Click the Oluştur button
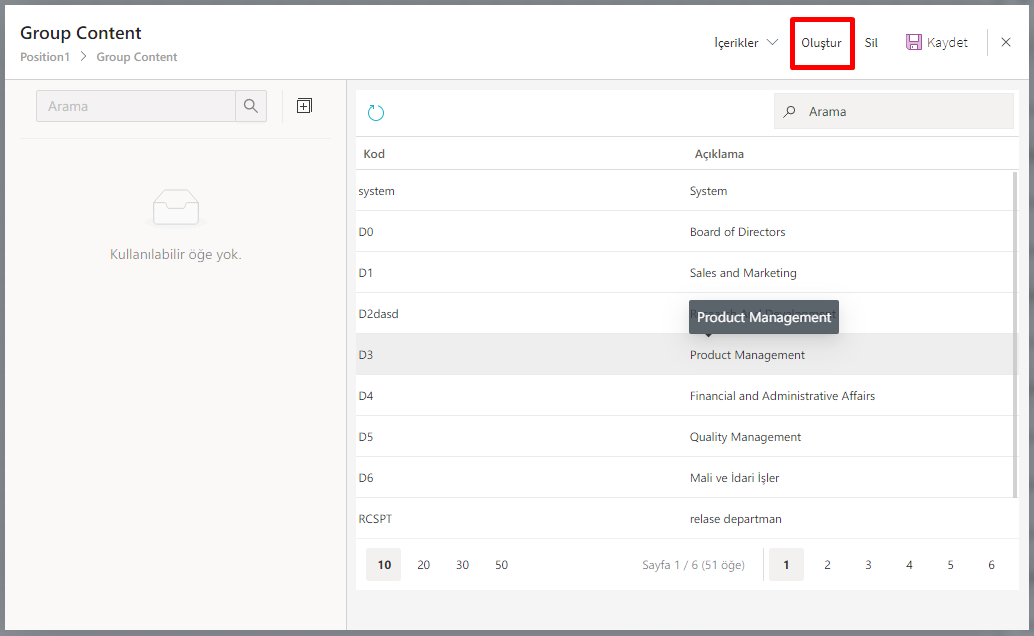 click(821, 43)
